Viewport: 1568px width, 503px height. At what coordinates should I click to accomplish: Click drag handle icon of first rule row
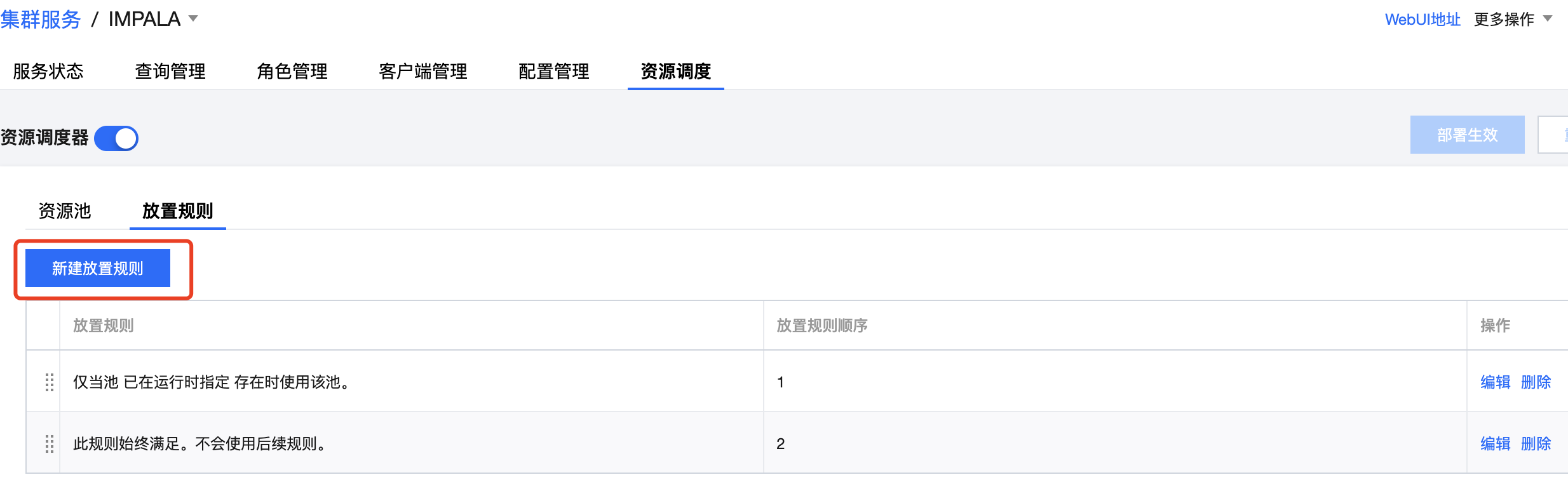(50, 382)
